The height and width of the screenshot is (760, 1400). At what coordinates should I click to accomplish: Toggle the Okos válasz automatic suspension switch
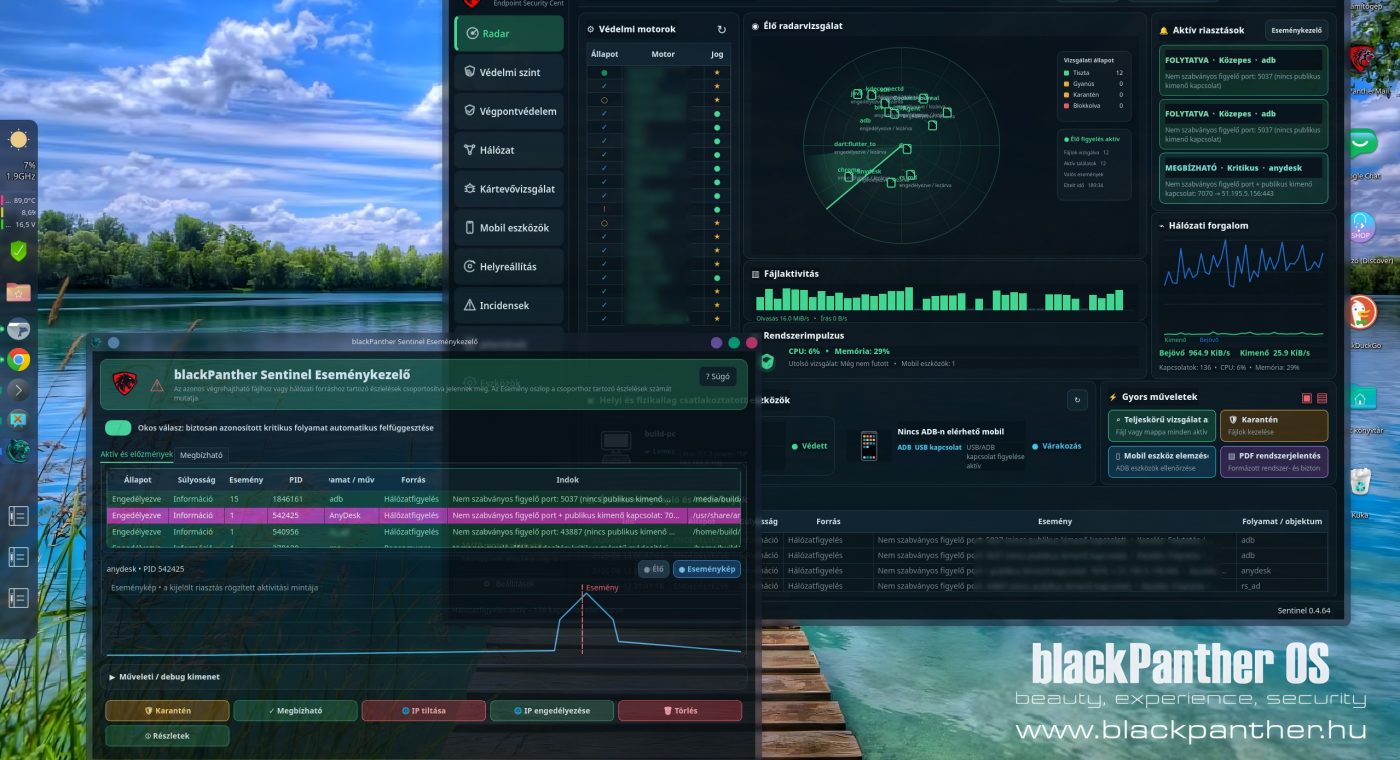tap(118, 428)
